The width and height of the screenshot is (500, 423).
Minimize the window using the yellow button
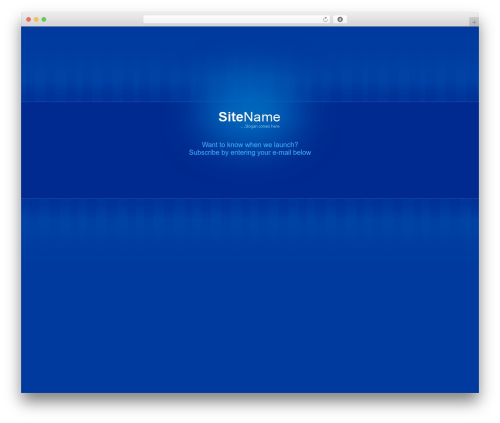36,20
